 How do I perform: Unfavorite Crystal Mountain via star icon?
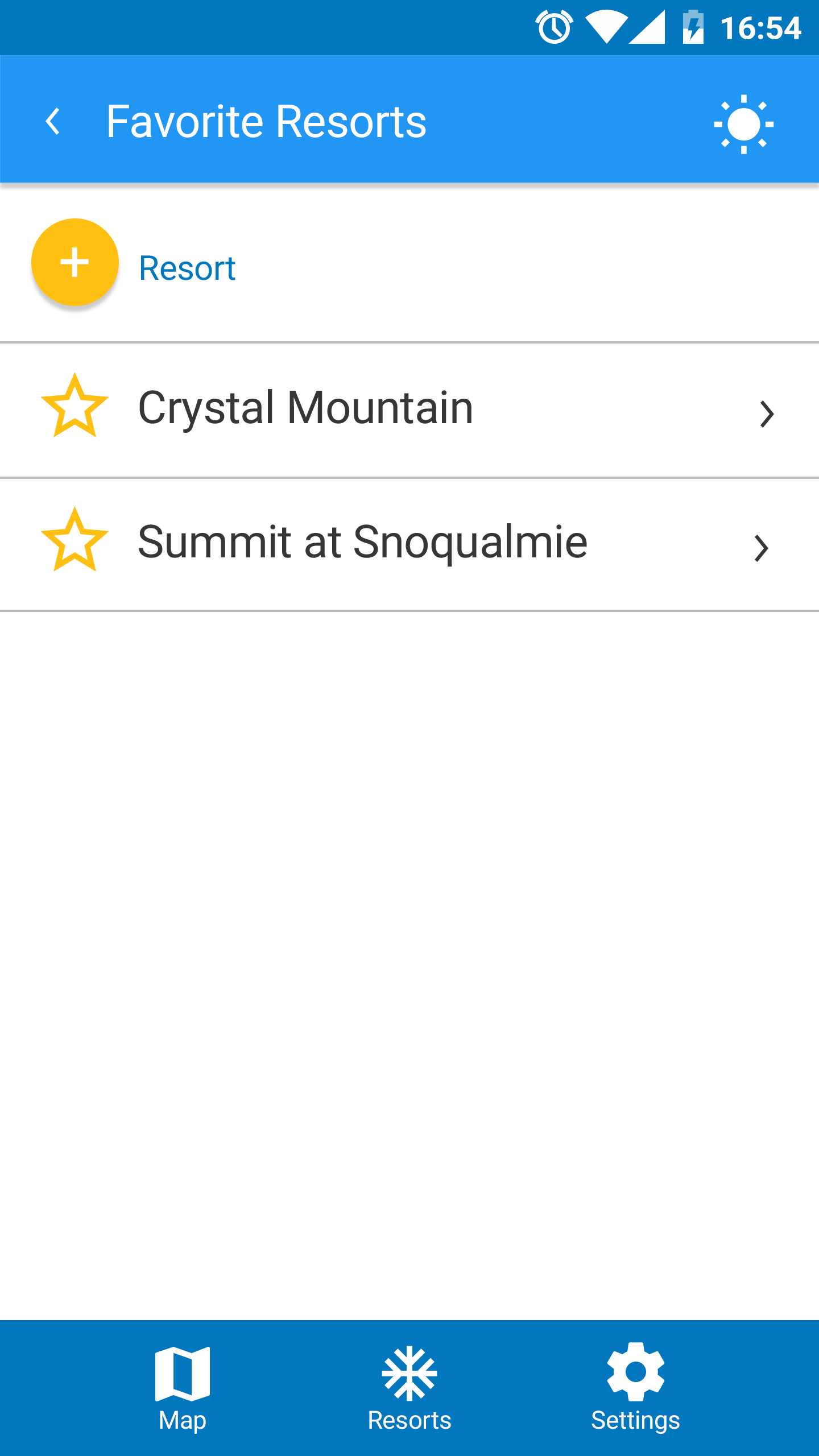click(75, 406)
